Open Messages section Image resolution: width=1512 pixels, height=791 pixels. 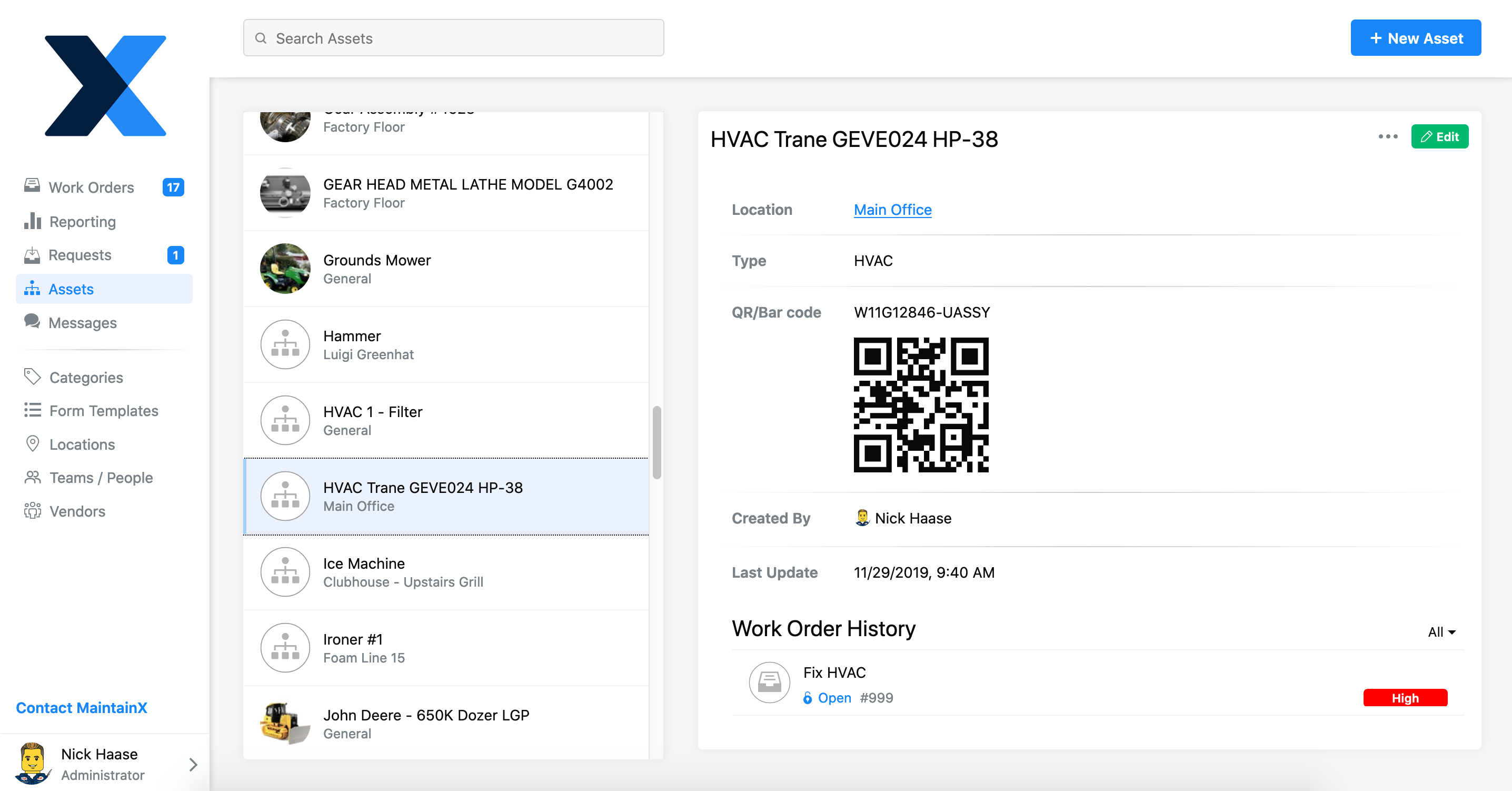click(104, 322)
